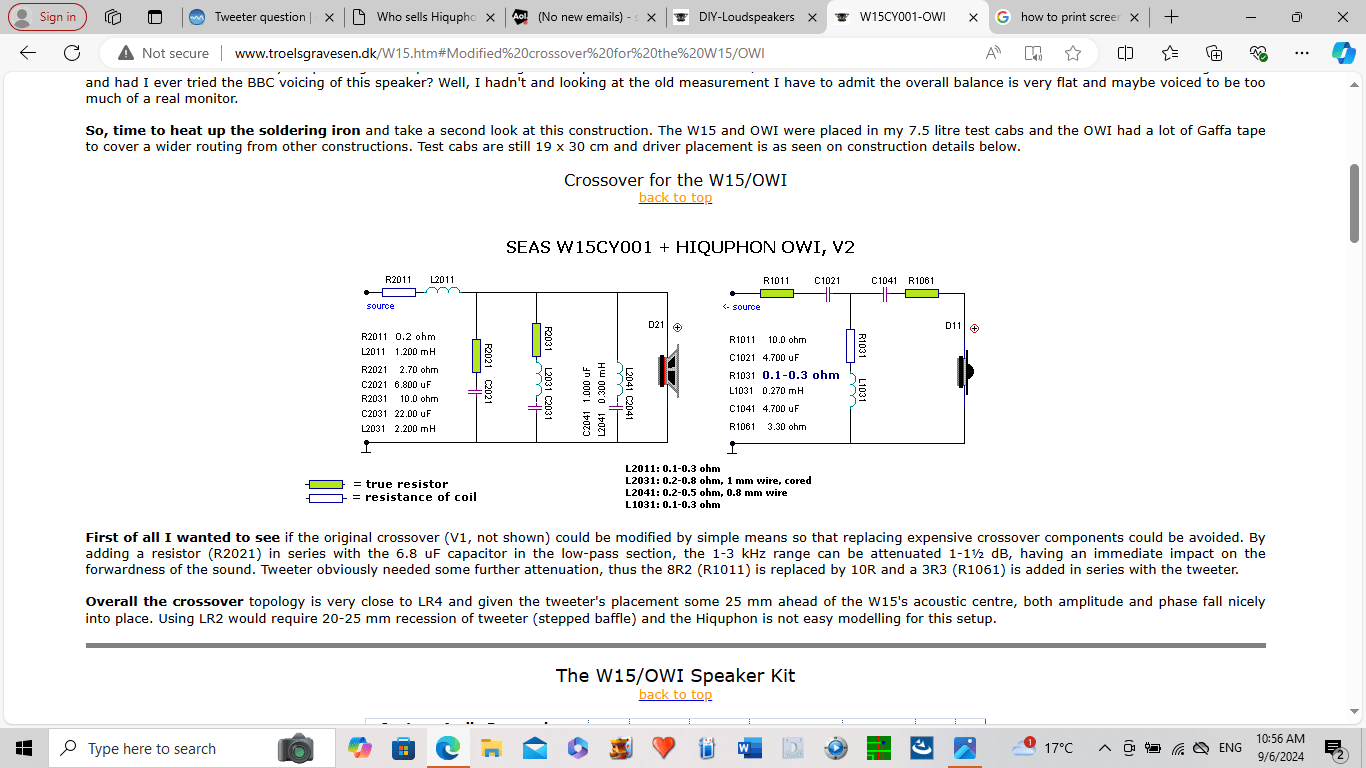Open the Photos app in taskbar
The height and width of the screenshot is (768, 1366).
[x=964, y=748]
